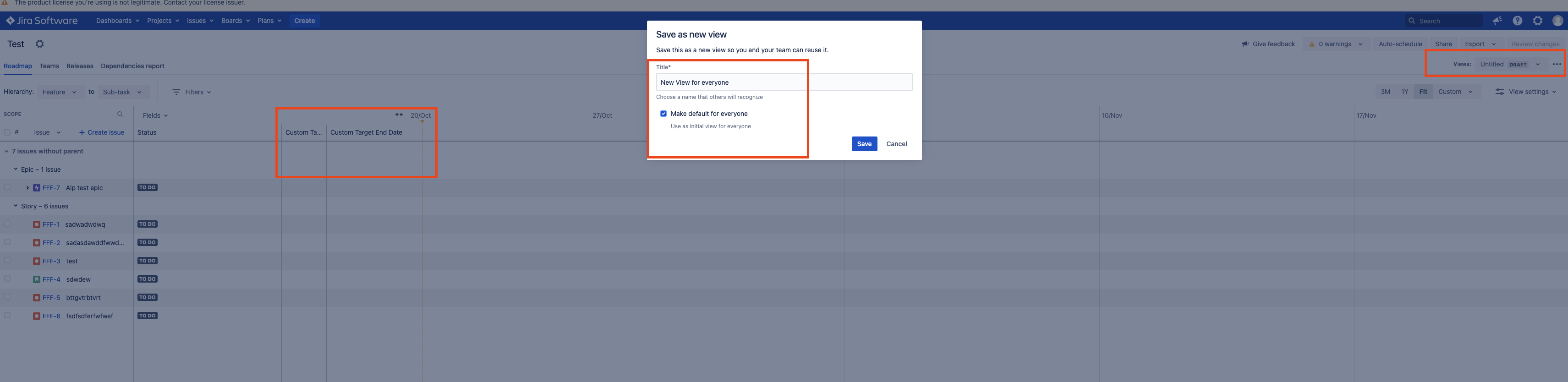Click the story icon for FFF-1
This screenshot has height=382, width=1568.
point(37,224)
